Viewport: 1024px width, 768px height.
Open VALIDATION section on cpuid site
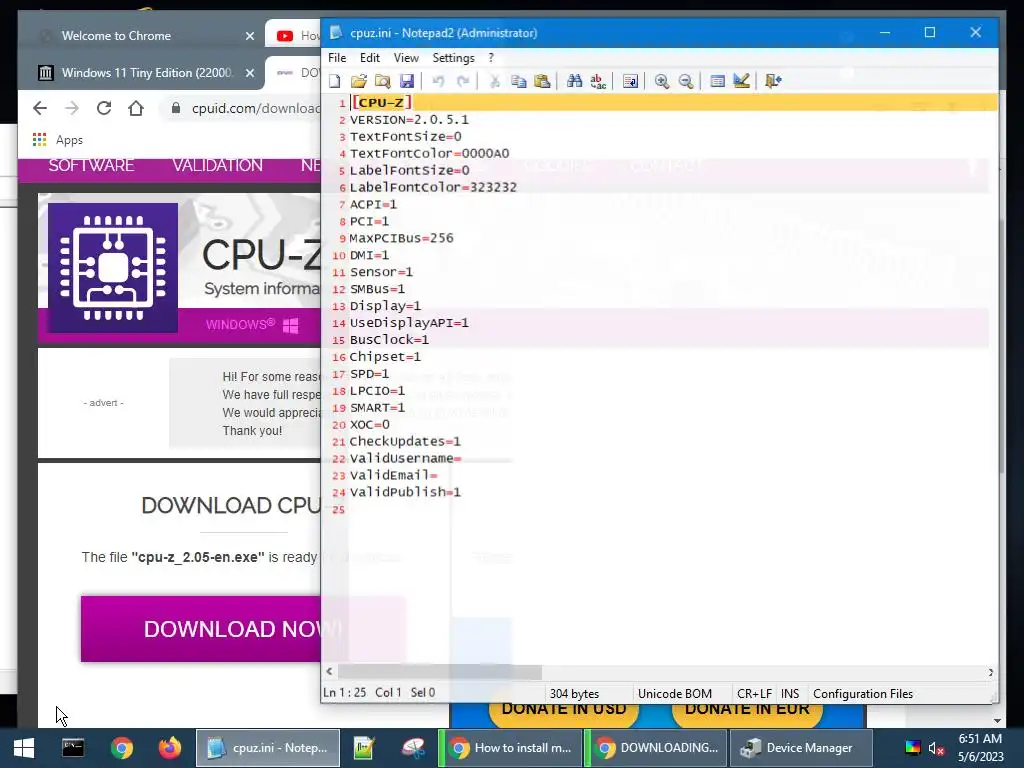pyautogui.click(x=217, y=165)
